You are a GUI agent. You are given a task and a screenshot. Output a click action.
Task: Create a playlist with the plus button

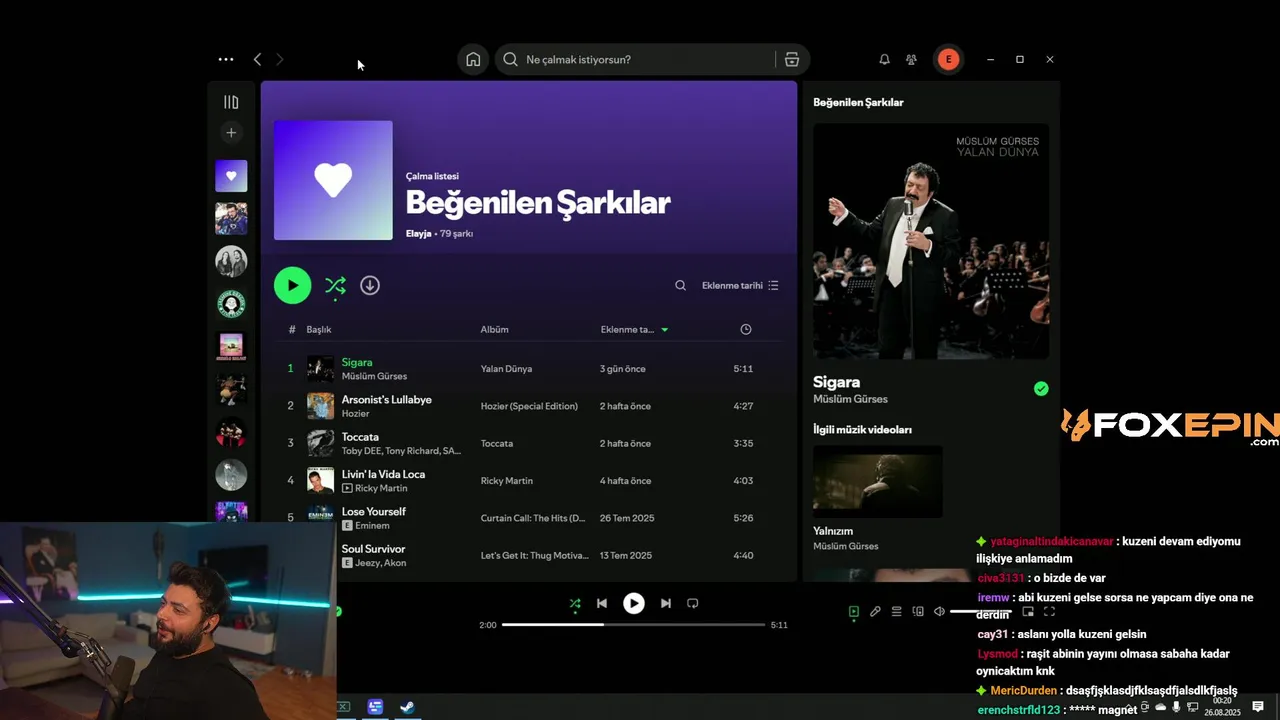point(231,132)
